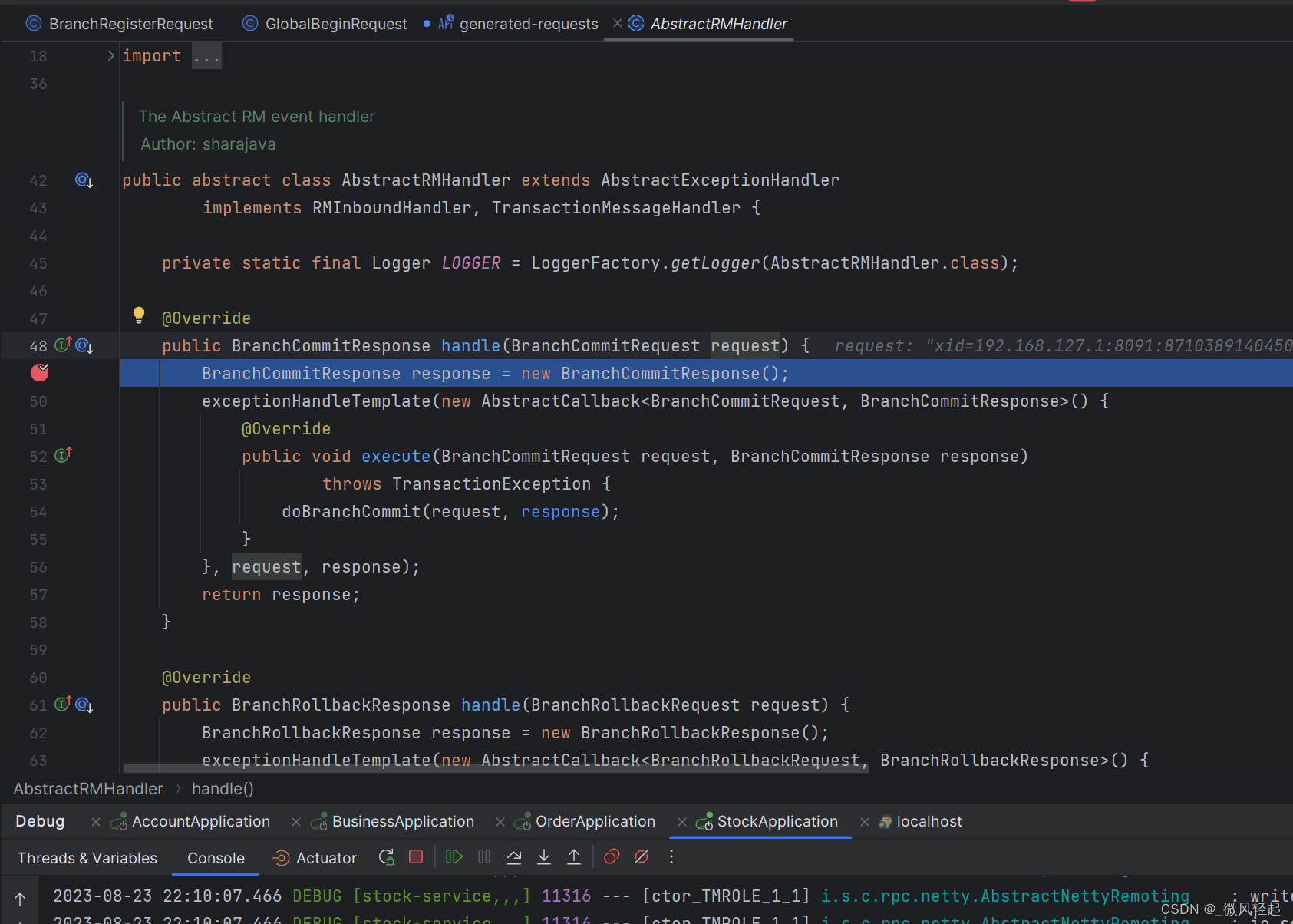1293x924 pixels.
Task: Click 'return response;' on line 57
Action: click(281, 595)
